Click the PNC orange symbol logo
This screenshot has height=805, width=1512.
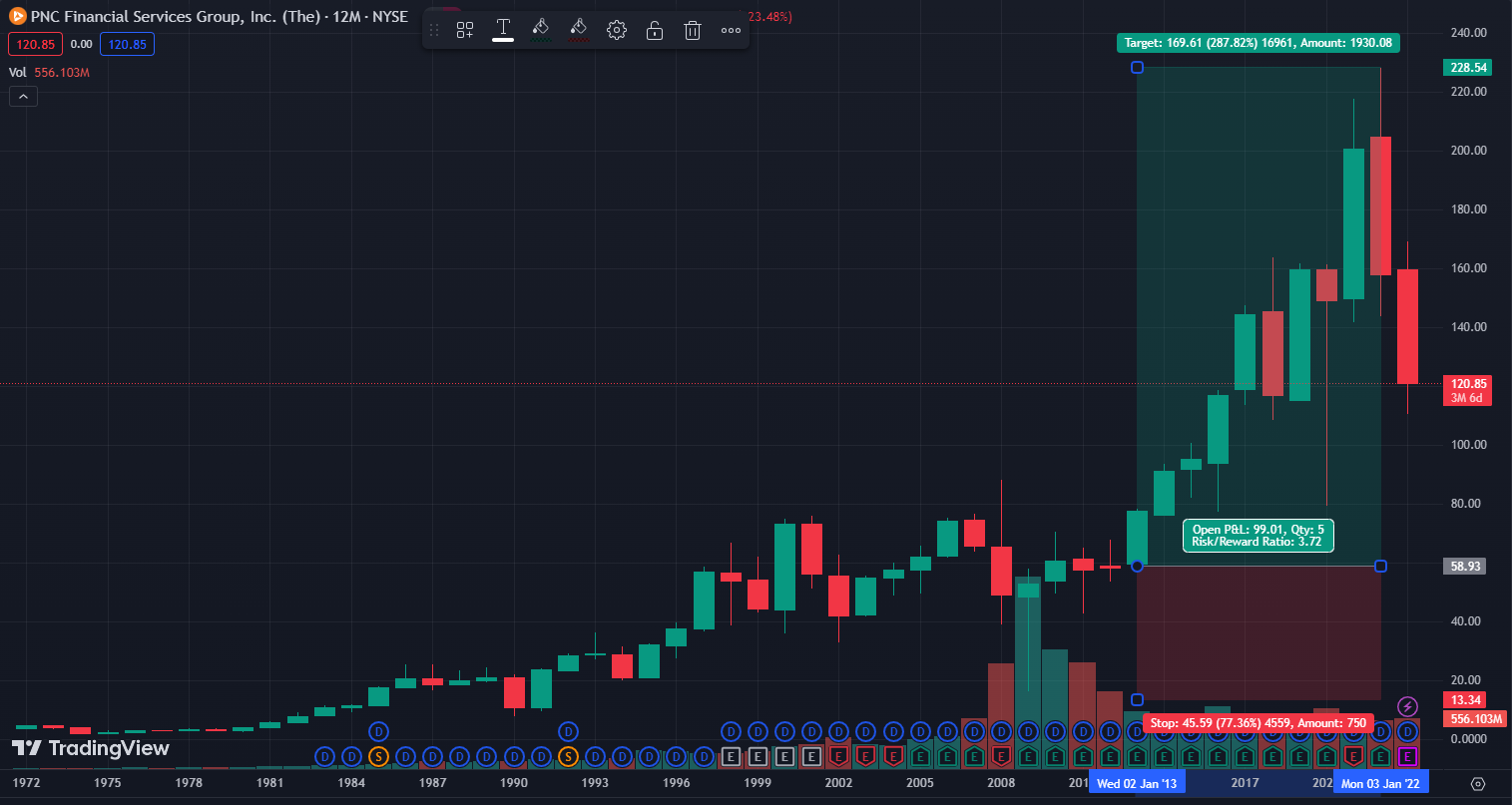[17, 16]
